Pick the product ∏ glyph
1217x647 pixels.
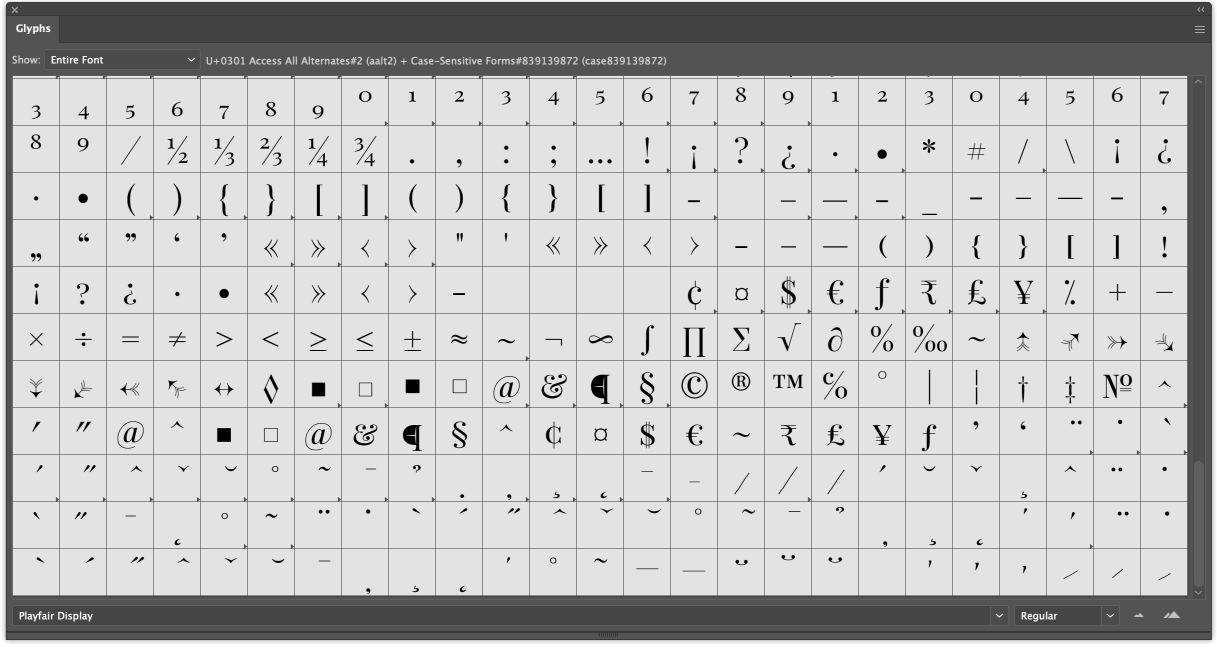click(694, 338)
